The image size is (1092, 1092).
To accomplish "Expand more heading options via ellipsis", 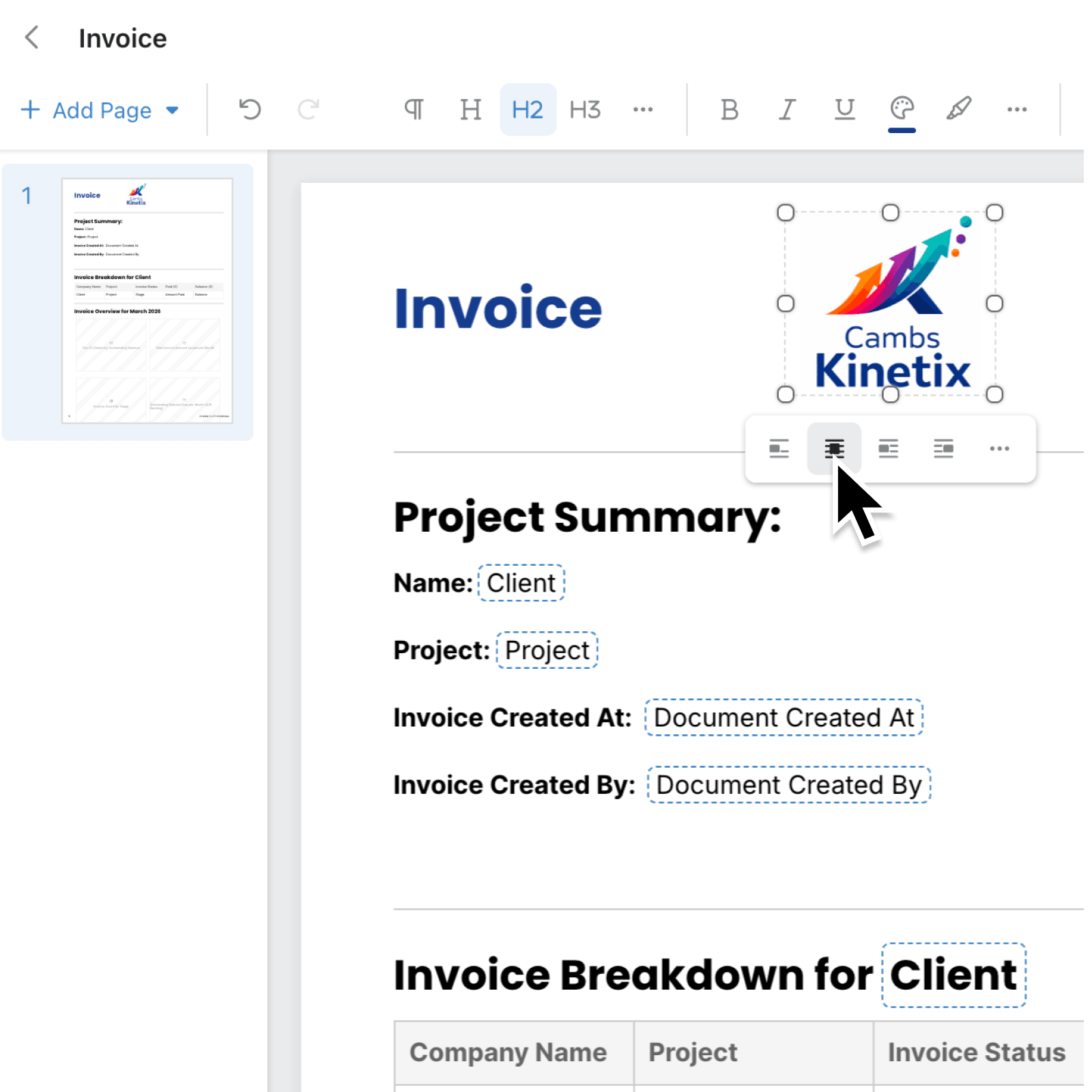I will pos(642,109).
